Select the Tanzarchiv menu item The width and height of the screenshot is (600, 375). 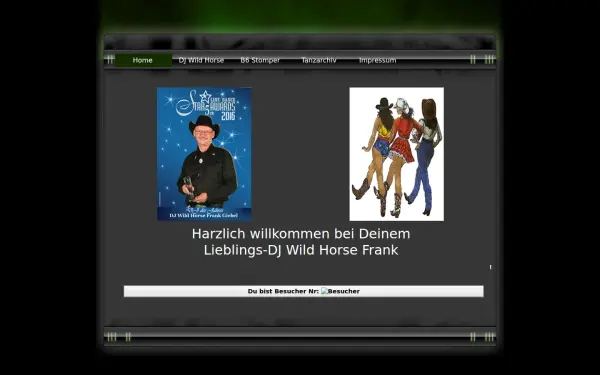tap(319, 60)
